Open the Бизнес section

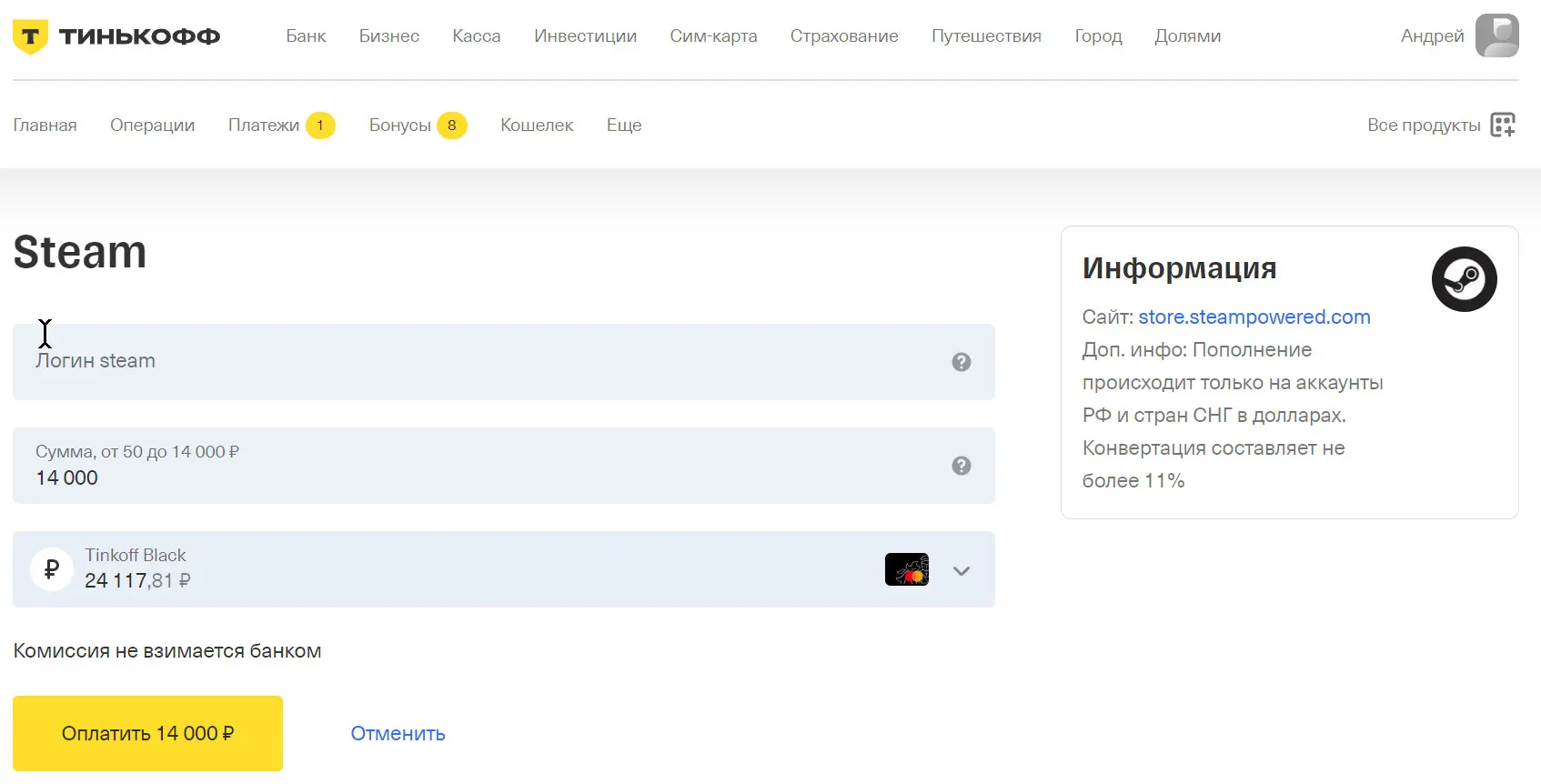pos(389,36)
